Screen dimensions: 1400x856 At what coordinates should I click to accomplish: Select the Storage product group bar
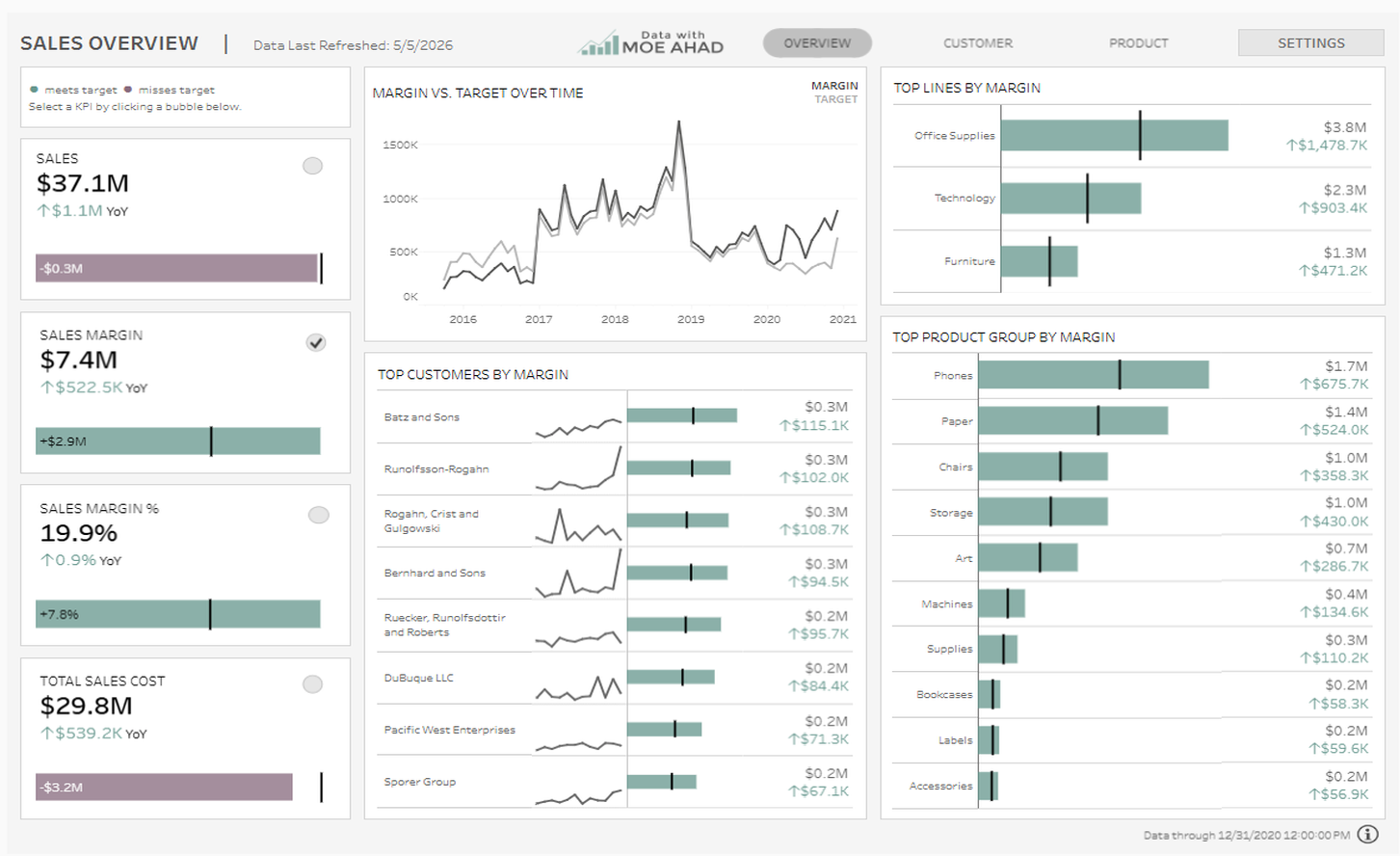click(x=1043, y=512)
